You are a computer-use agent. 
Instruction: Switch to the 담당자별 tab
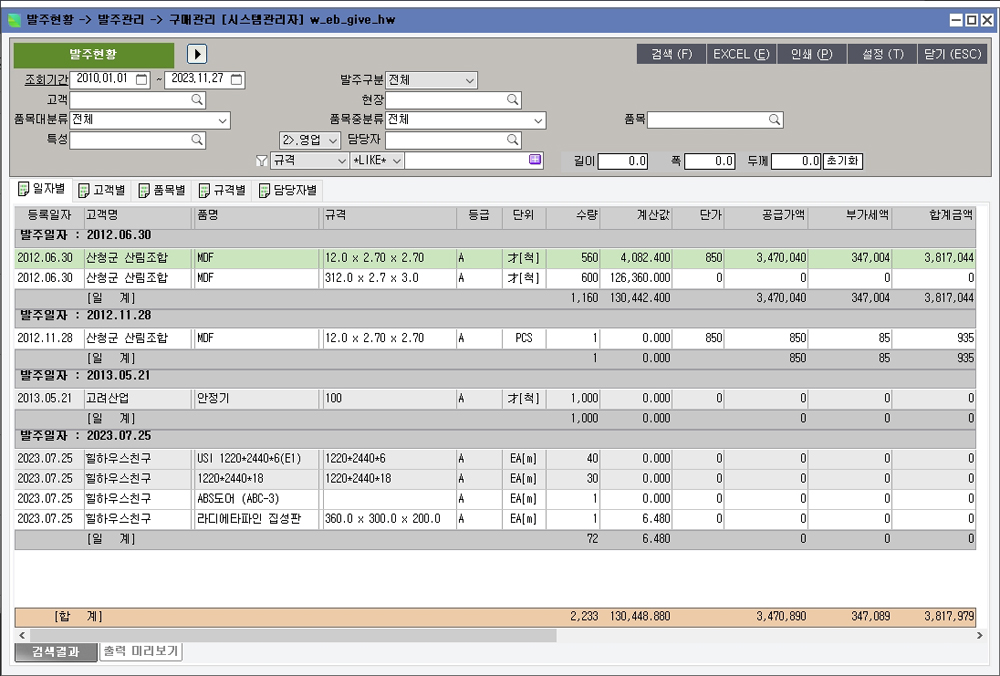tap(288, 190)
